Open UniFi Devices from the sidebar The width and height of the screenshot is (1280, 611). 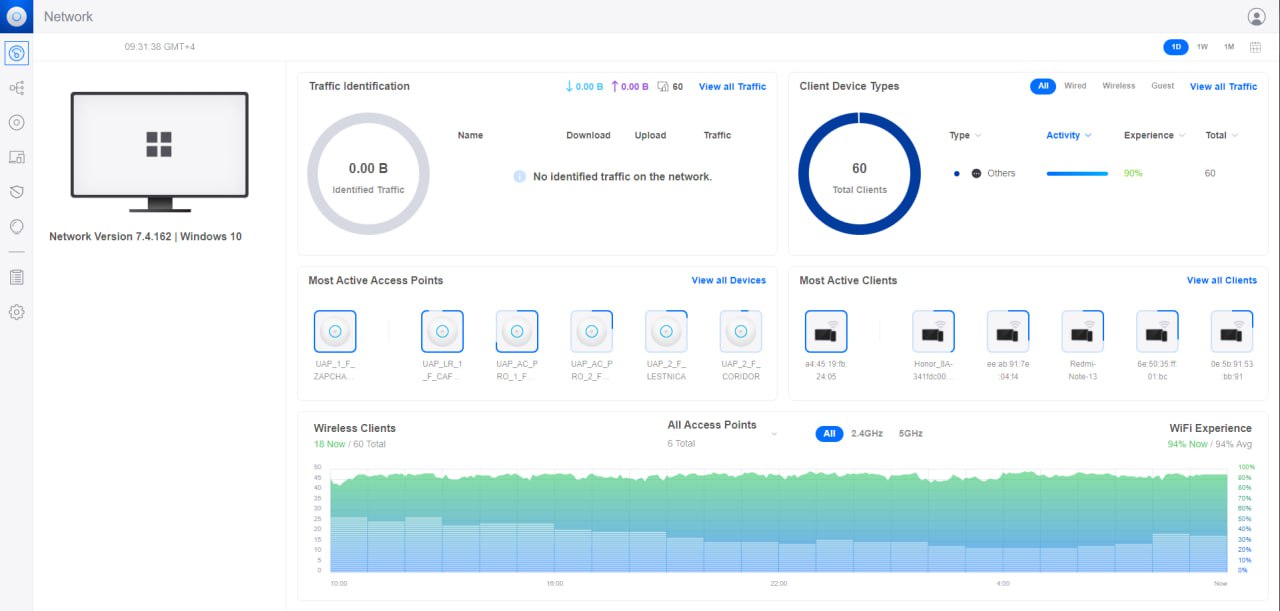[16, 123]
